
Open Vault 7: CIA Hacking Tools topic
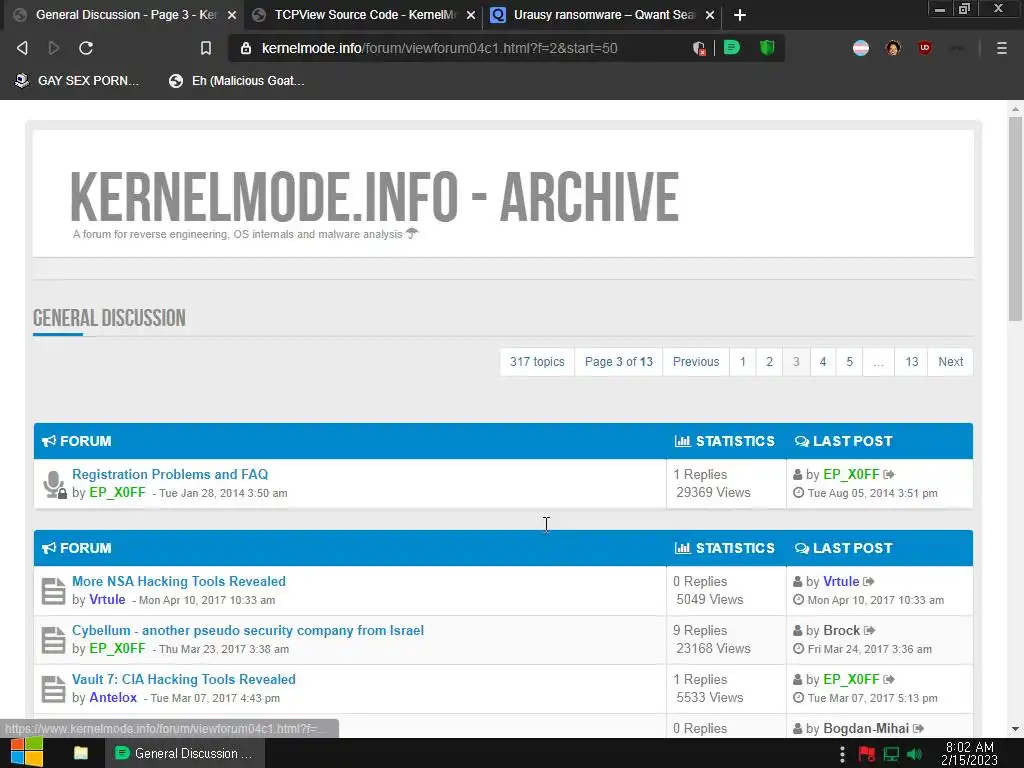[x=184, y=679]
